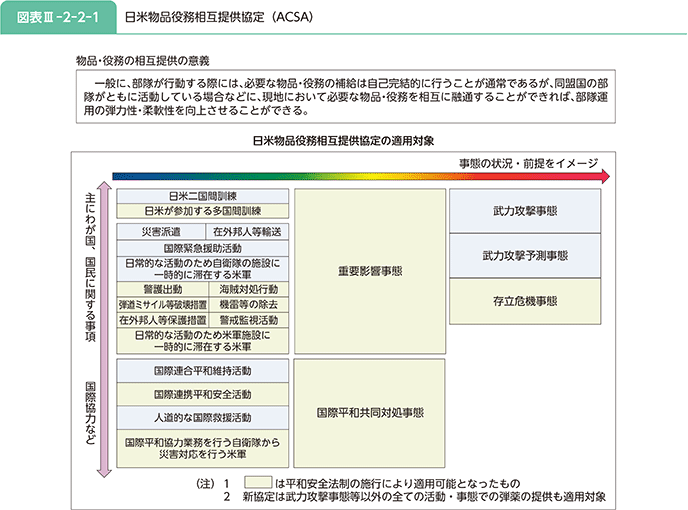Click the yellow legend swatch in note 1

pos(258,482)
